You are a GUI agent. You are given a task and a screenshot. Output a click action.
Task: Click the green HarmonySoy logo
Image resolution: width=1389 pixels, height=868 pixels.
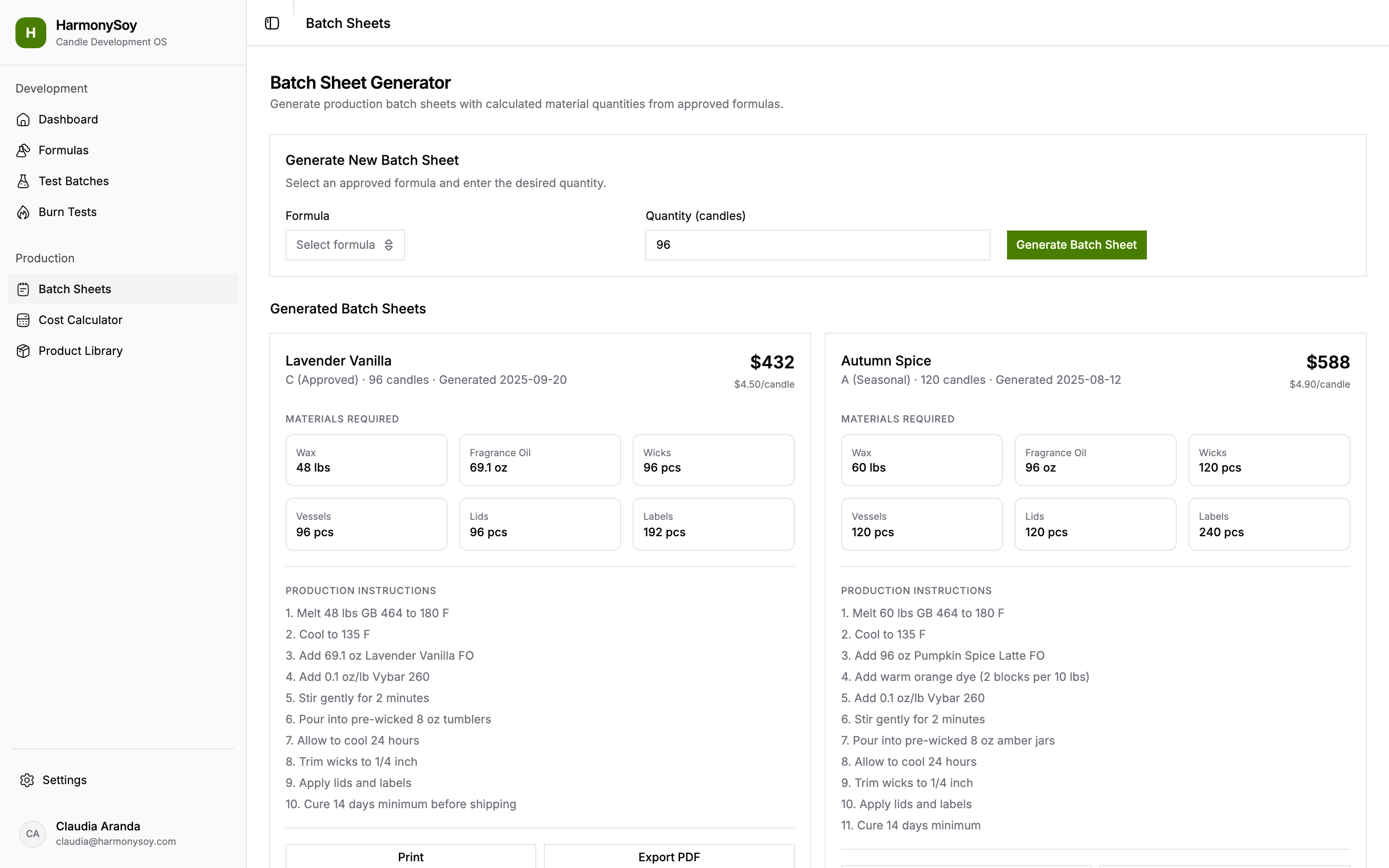[x=31, y=33]
